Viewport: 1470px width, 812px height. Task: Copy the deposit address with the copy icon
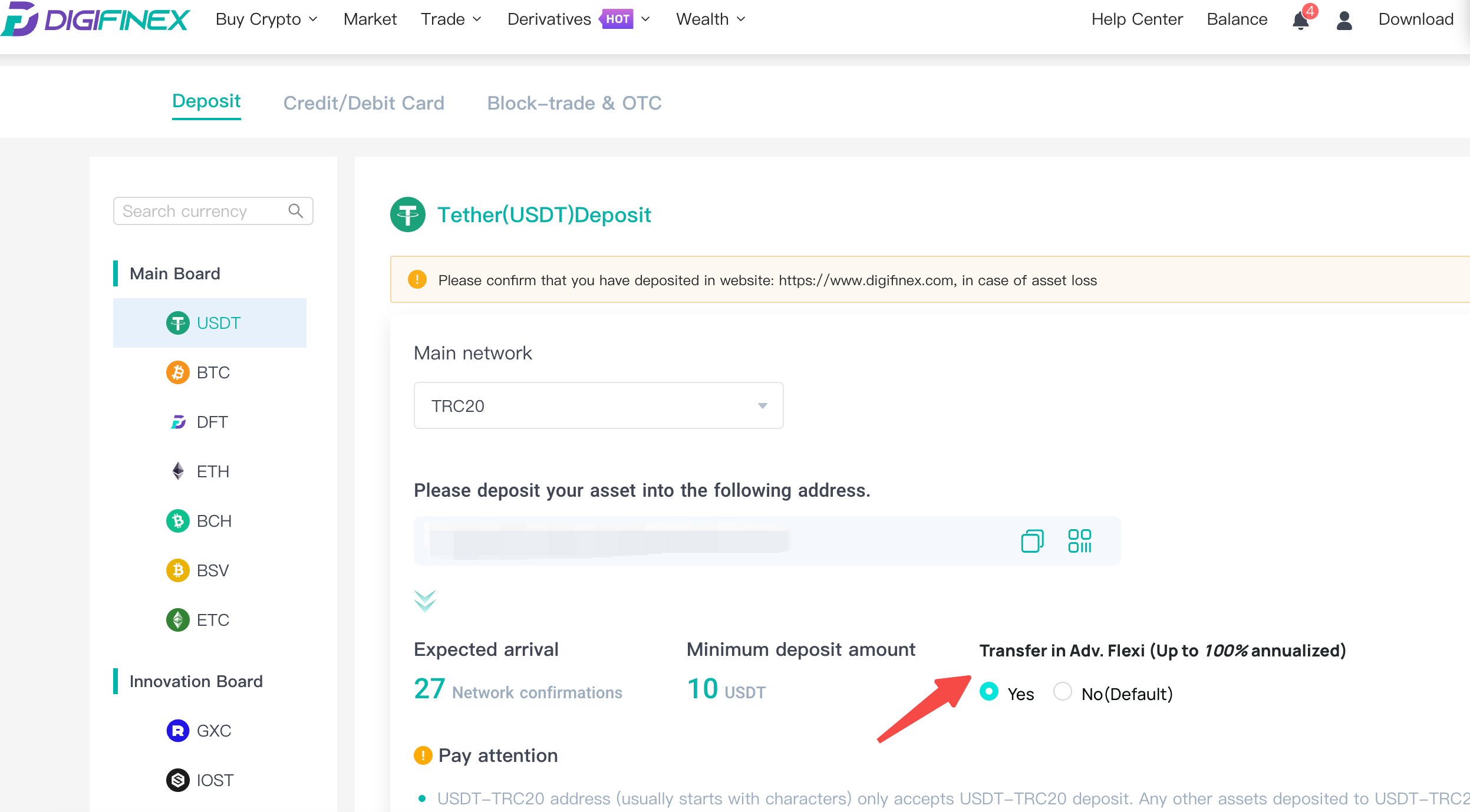pyautogui.click(x=1031, y=540)
